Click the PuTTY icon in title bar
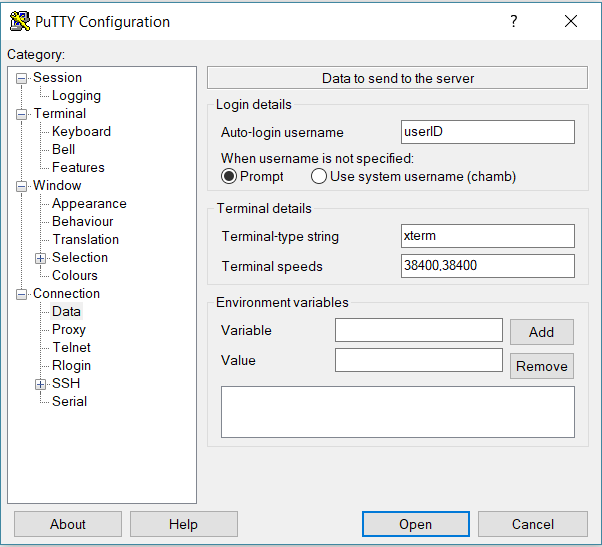This screenshot has width=602, height=547. pyautogui.click(x=18, y=21)
